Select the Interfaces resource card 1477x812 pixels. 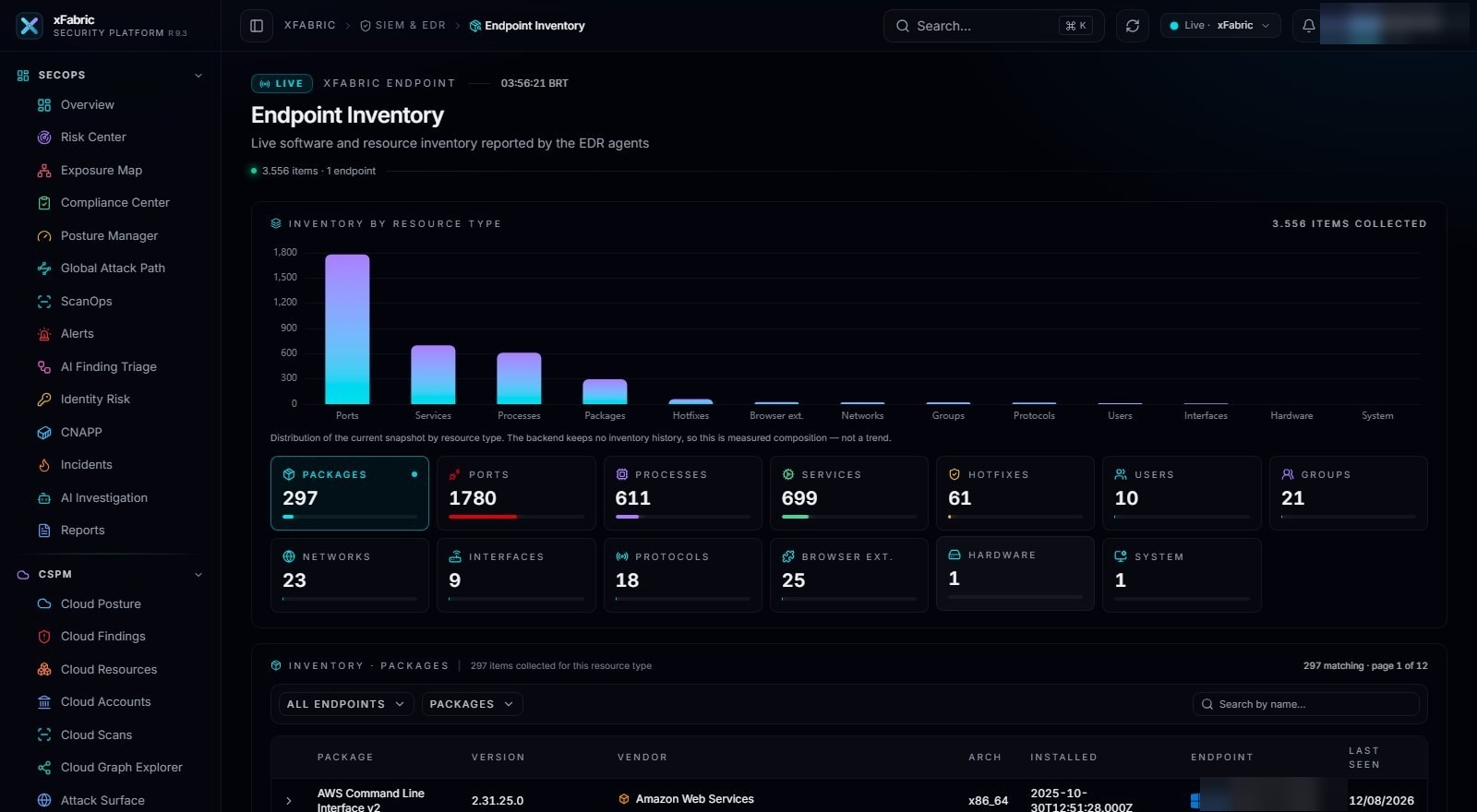point(516,575)
